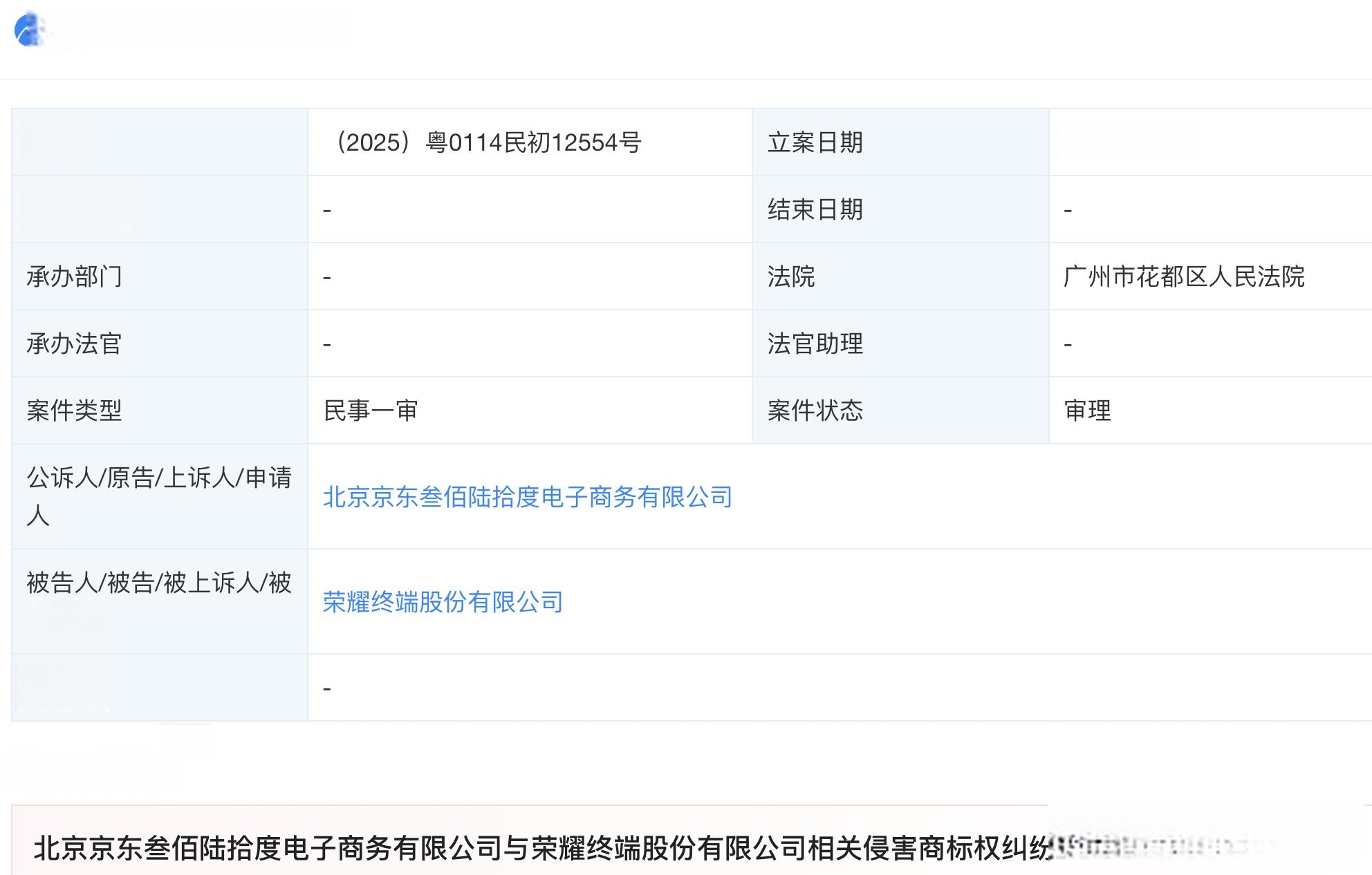
Task: Select the 审理 status value
Action: point(1088,411)
